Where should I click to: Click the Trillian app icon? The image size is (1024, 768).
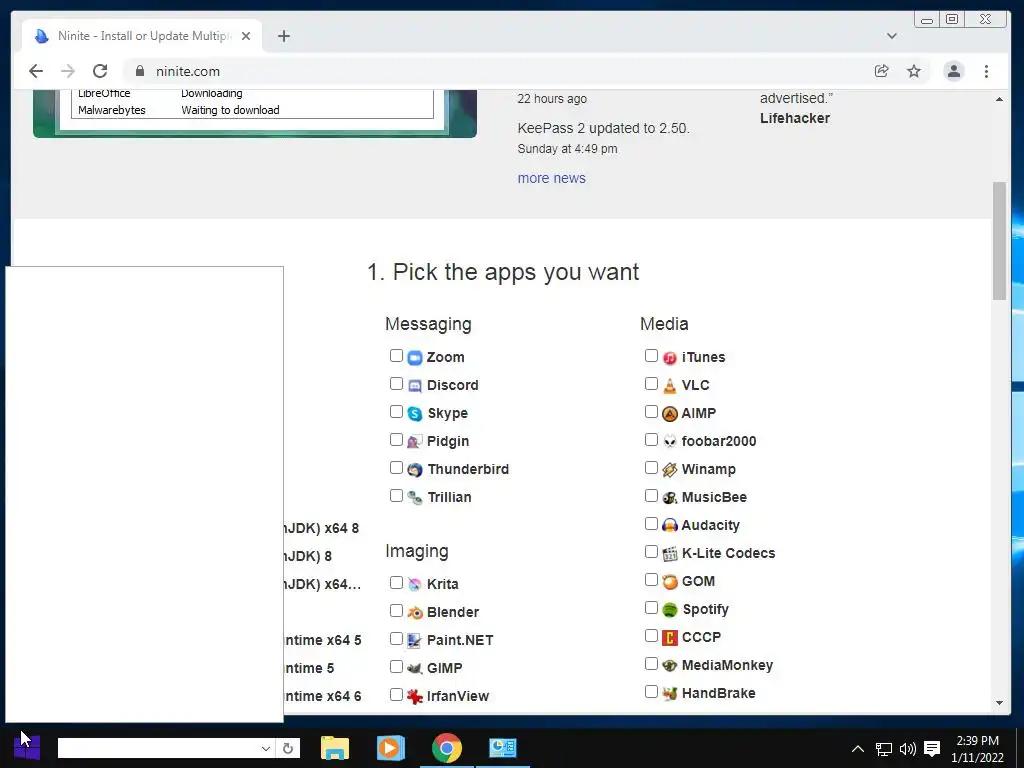coord(415,498)
